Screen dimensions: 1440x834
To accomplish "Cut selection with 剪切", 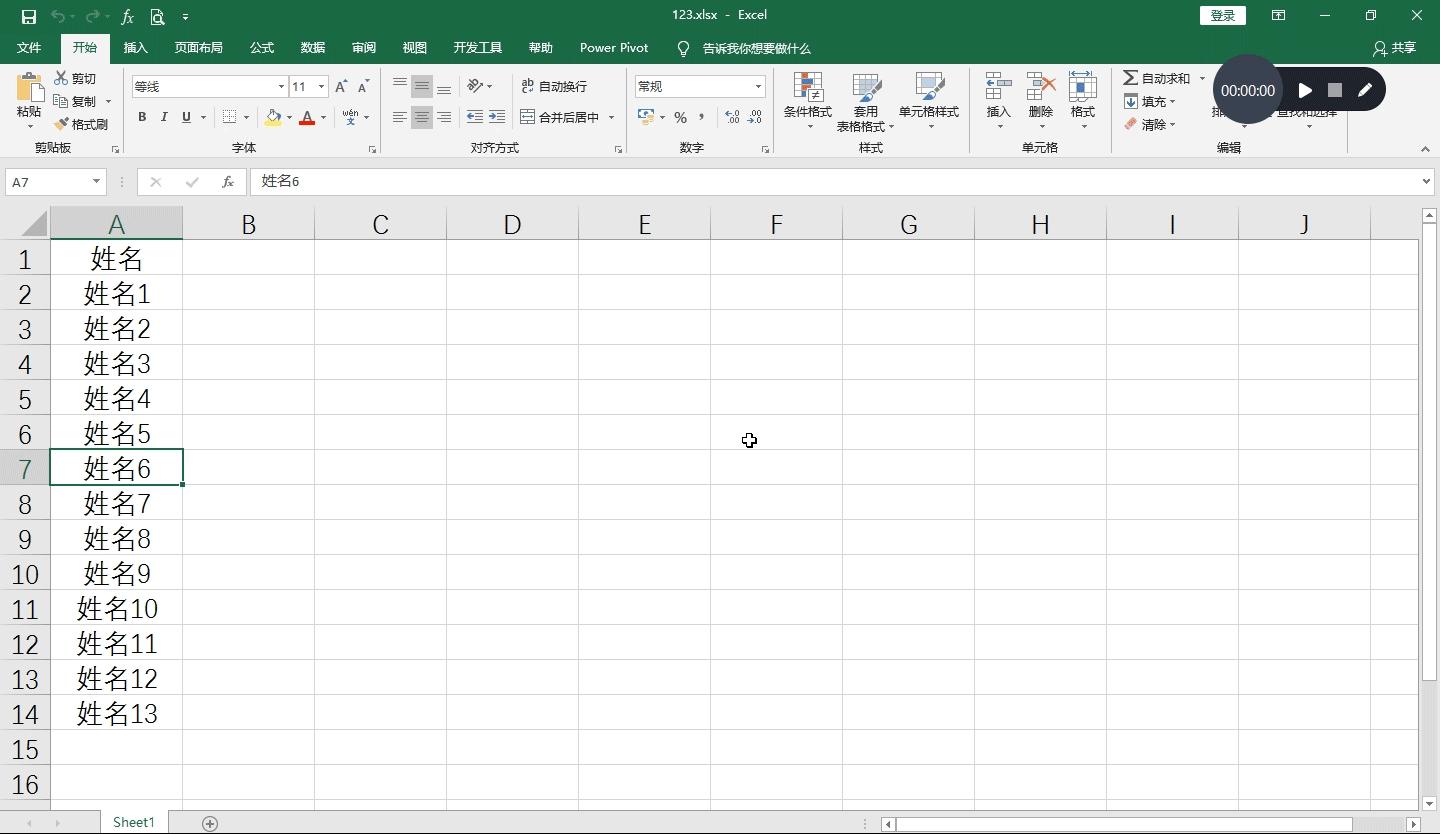I will pyautogui.click(x=76, y=78).
